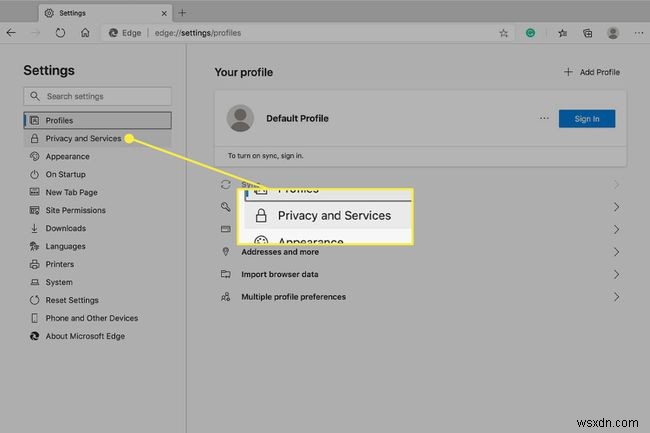Open the green Grammarly extension icon
Viewport: 650px width, 433px height.
click(x=530, y=33)
